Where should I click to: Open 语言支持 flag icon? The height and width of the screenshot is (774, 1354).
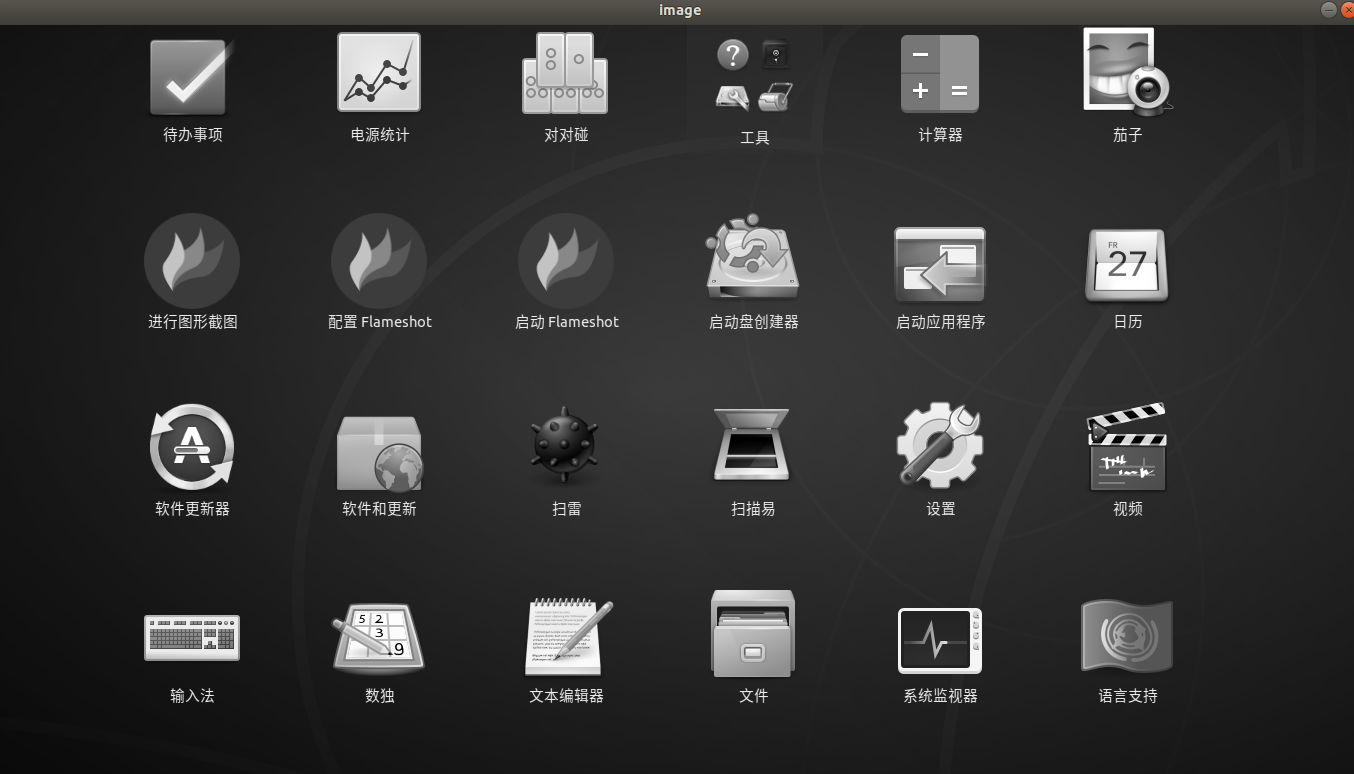(x=1127, y=636)
